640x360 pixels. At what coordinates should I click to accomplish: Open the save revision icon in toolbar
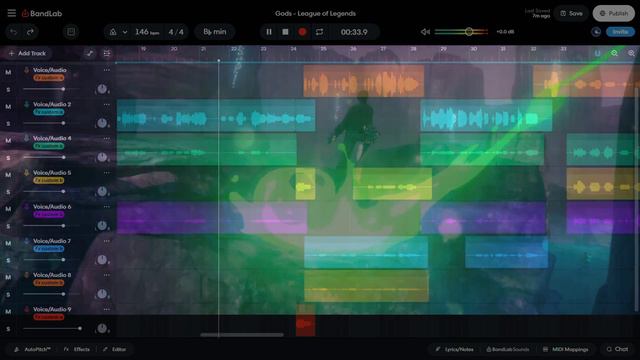click(x=71, y=32)
